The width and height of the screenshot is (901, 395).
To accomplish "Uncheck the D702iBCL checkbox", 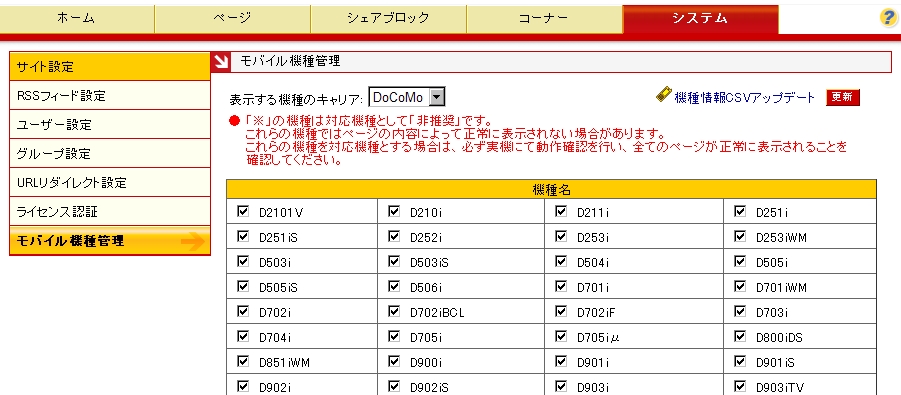I will 394,311.
